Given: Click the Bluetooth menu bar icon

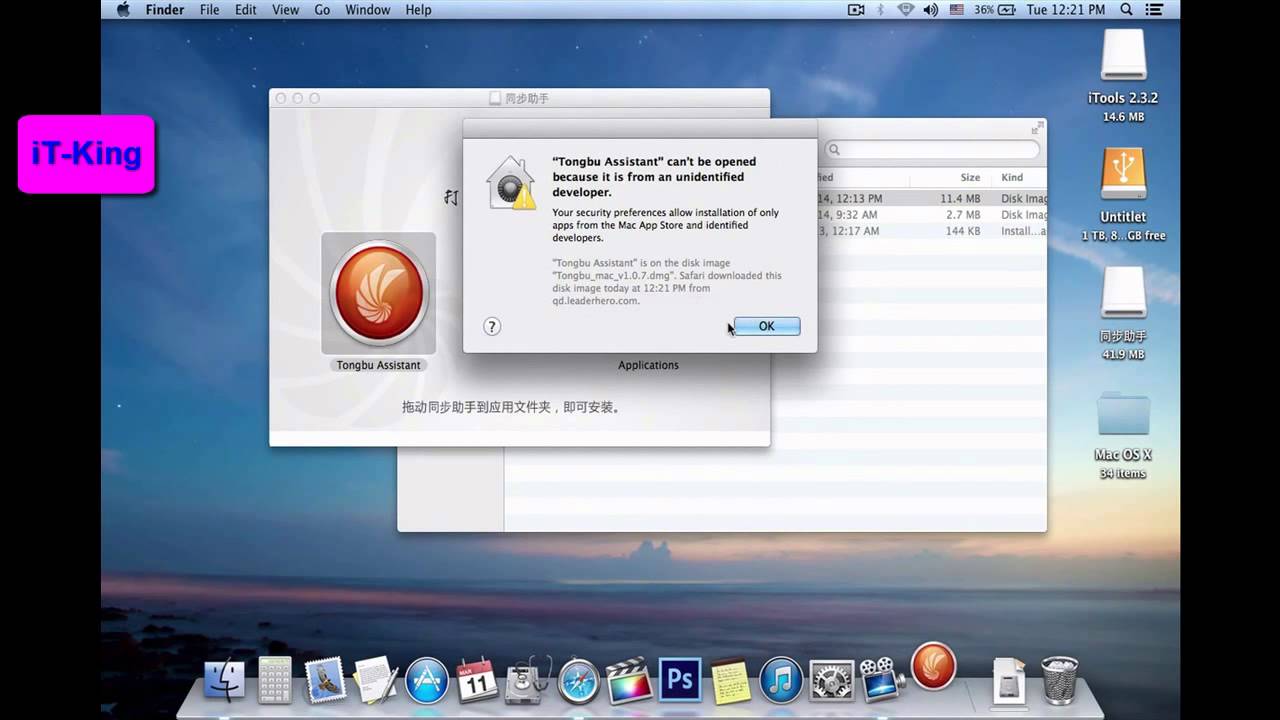Looking at the screenshot, I should point(881,10).
